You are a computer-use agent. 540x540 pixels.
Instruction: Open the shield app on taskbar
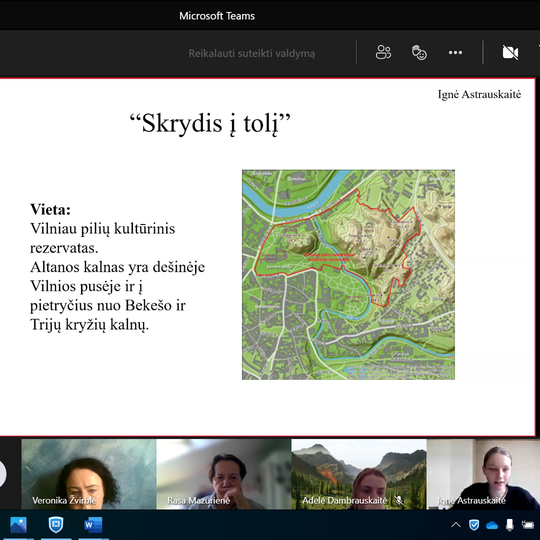(56, 525)
